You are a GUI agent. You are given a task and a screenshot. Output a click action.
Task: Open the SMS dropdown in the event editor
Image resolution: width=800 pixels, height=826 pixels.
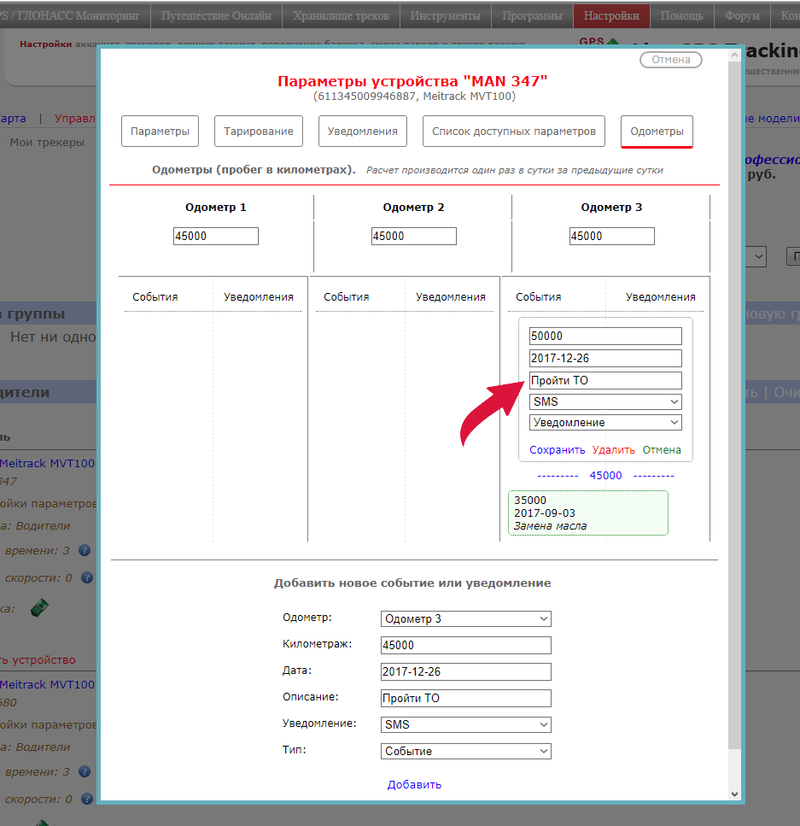point(604,401)
